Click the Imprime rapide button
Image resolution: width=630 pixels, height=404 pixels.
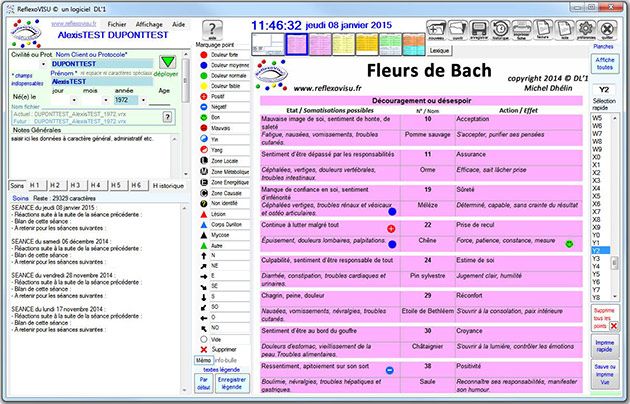tap(605, 346)
